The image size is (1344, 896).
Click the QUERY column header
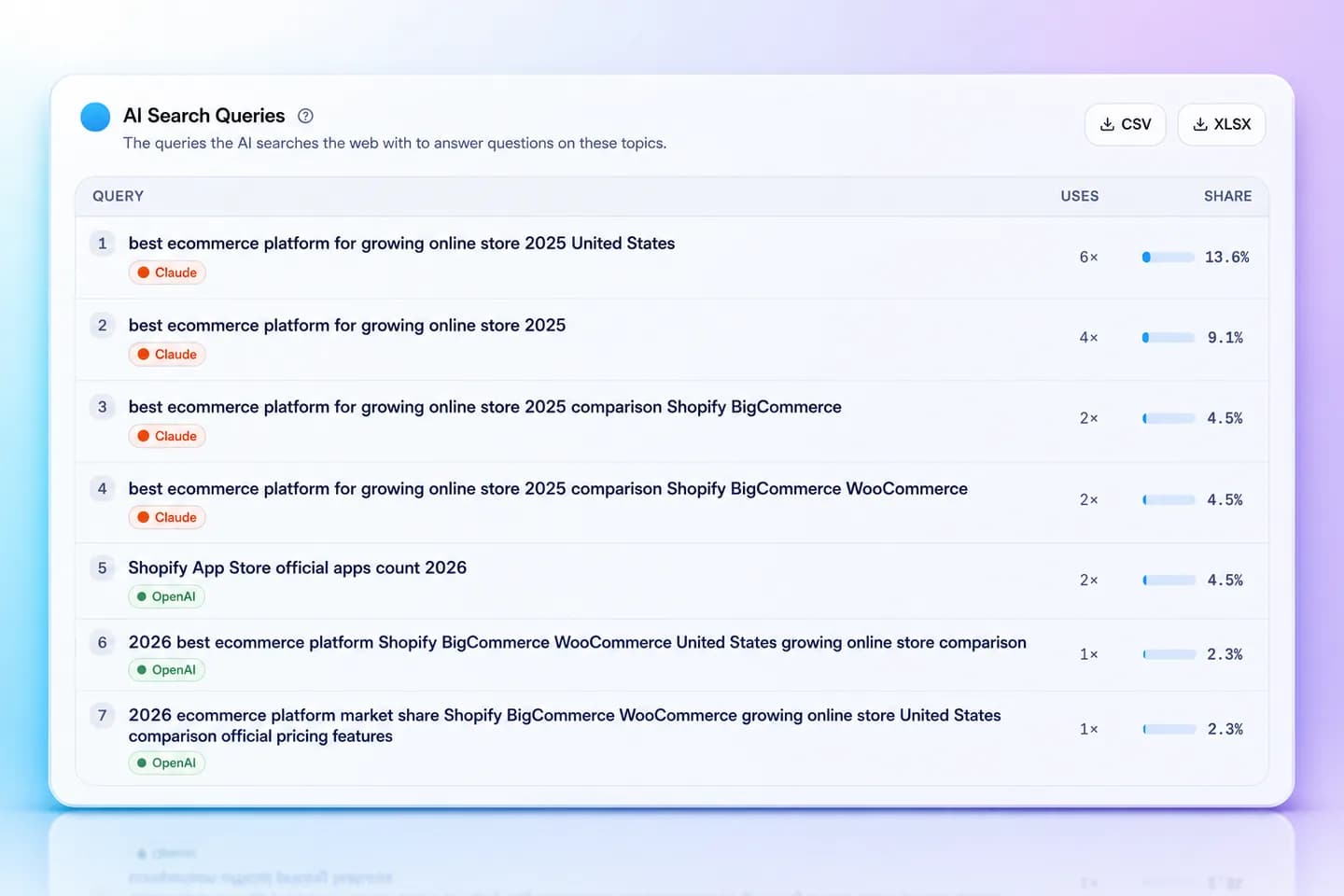118,196
